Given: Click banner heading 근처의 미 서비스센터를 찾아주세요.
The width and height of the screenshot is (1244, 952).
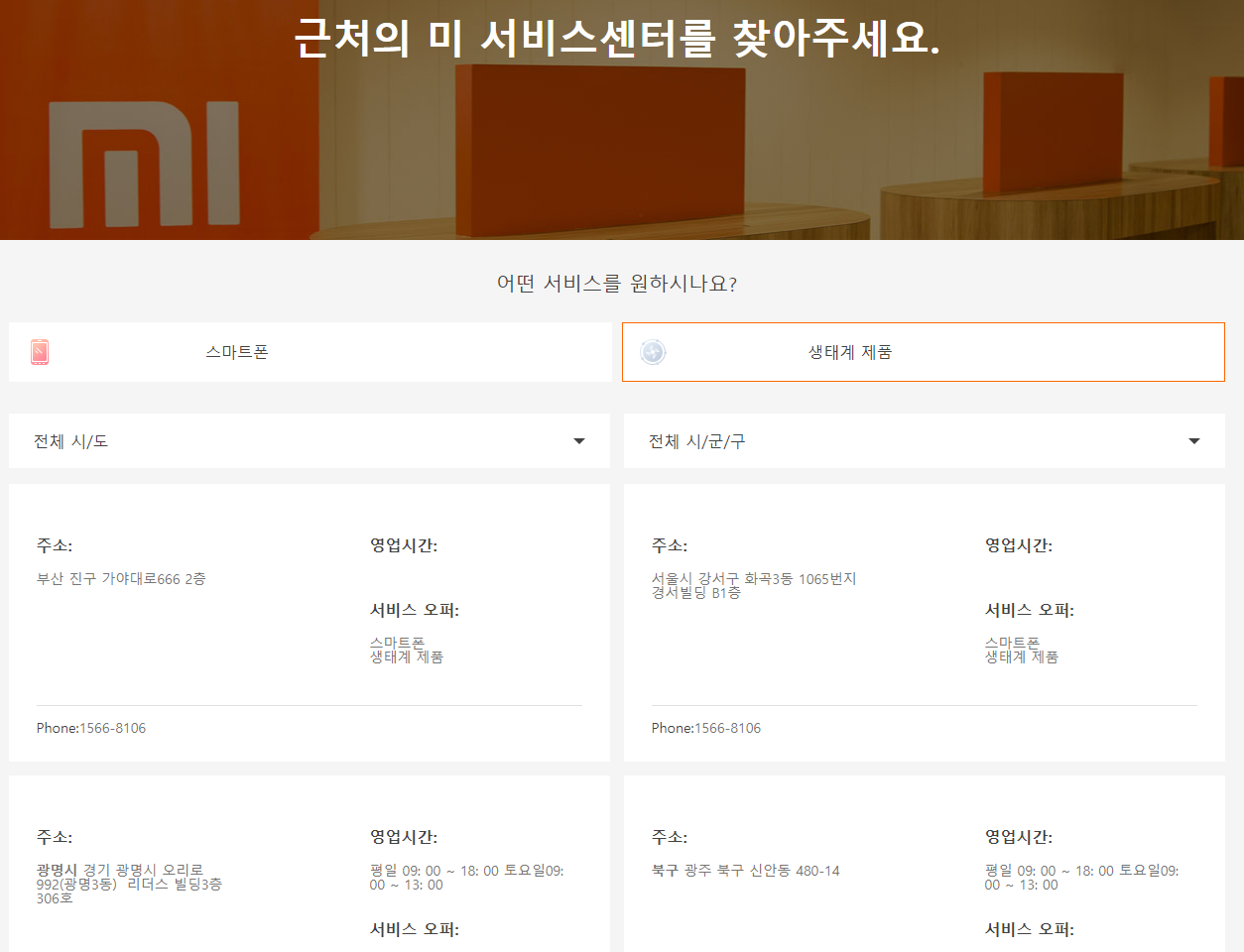Looking at the screenshot, I should 617,38.
